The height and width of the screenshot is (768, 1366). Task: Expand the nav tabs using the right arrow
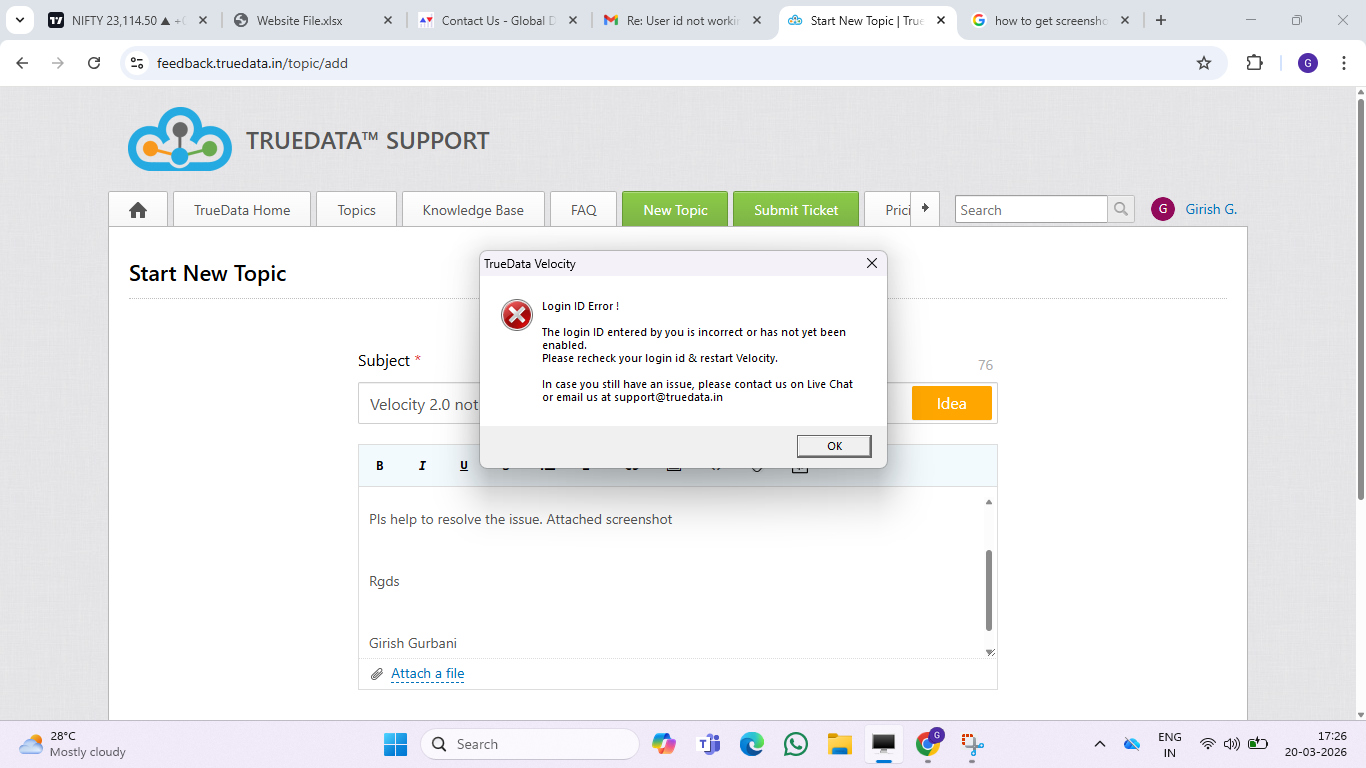(x=925, y=208)
